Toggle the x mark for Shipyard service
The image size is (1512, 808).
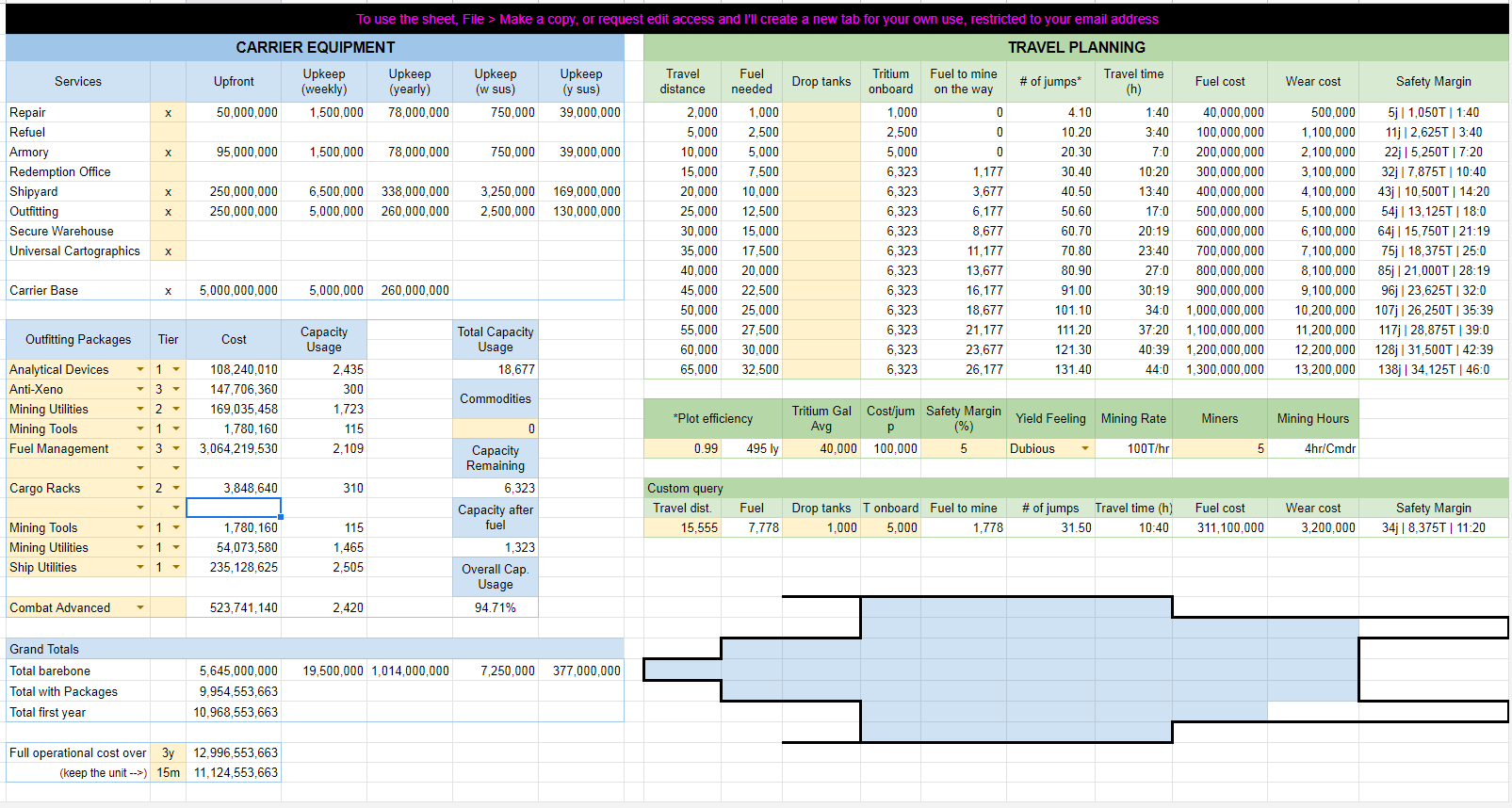pyautogui.click(x=168, y=192)
